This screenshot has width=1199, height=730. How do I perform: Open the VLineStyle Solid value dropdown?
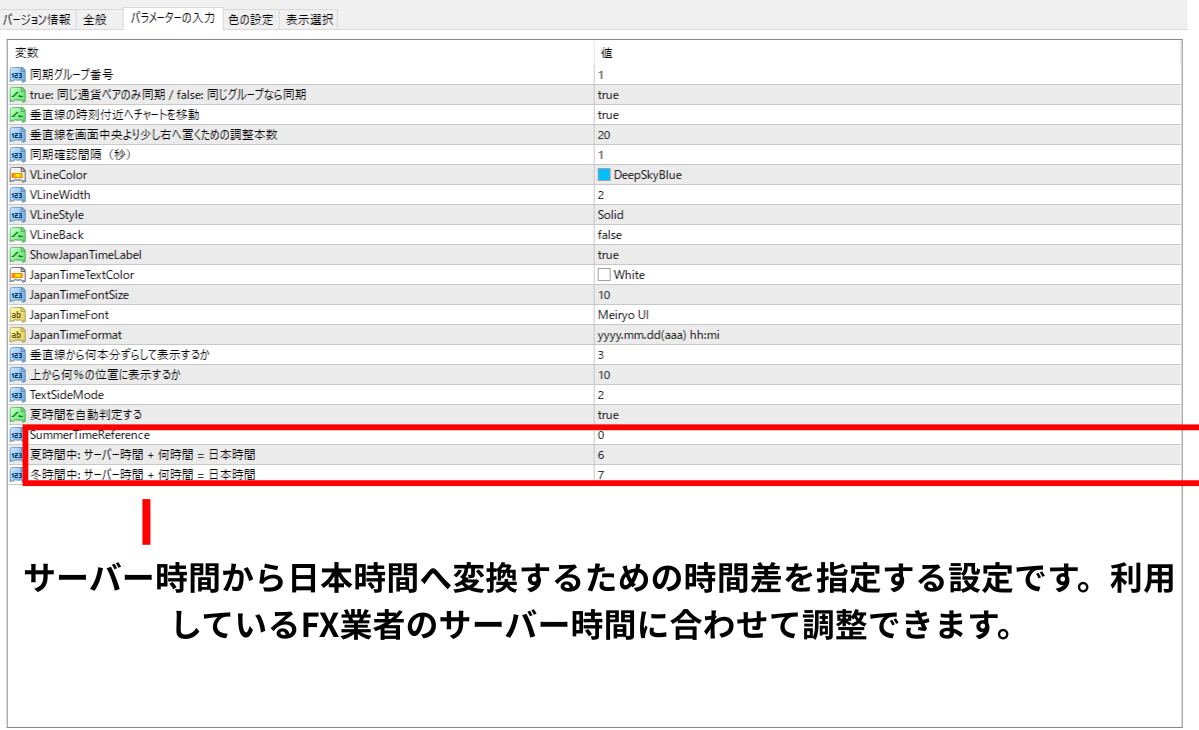pos(610,215)
